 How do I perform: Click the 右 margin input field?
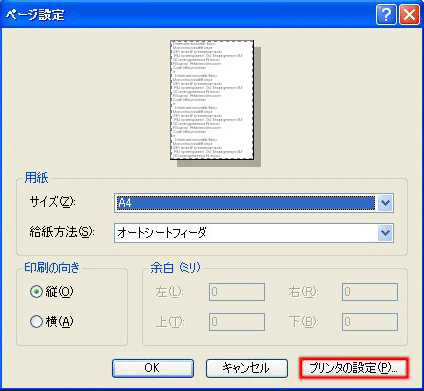370,292
